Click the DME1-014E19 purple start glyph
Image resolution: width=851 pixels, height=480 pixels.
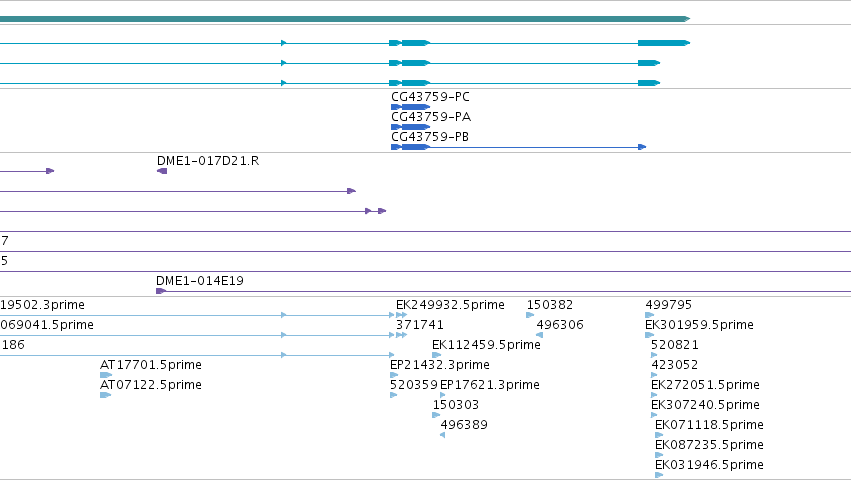[161, 291]
